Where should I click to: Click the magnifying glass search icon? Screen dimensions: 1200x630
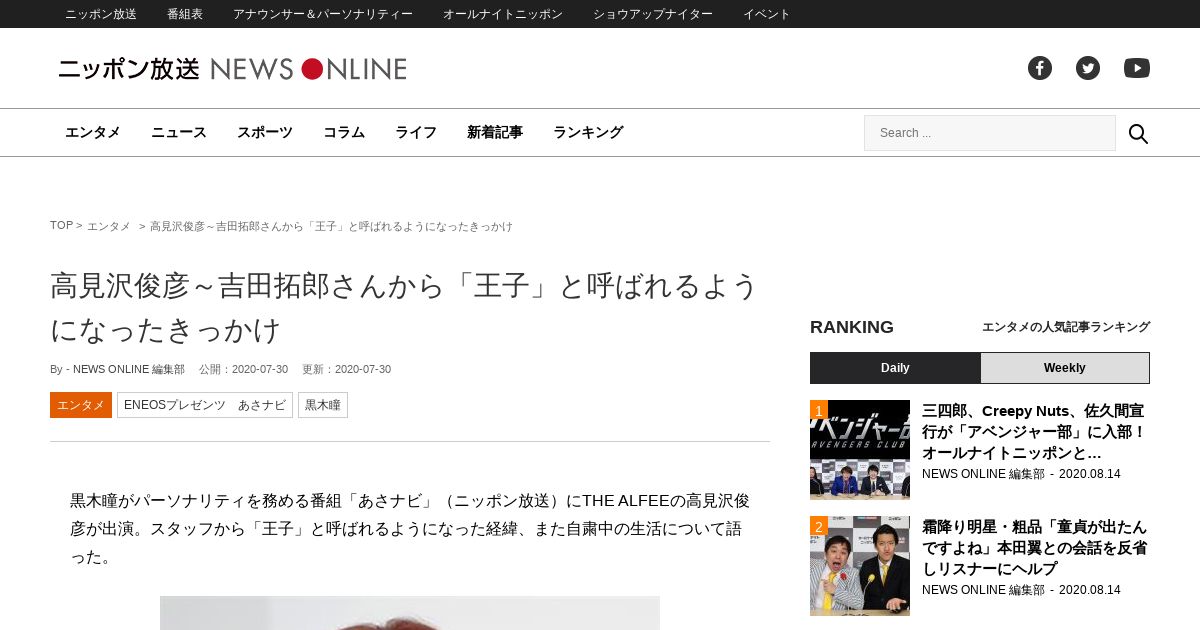pos(1138,133)
